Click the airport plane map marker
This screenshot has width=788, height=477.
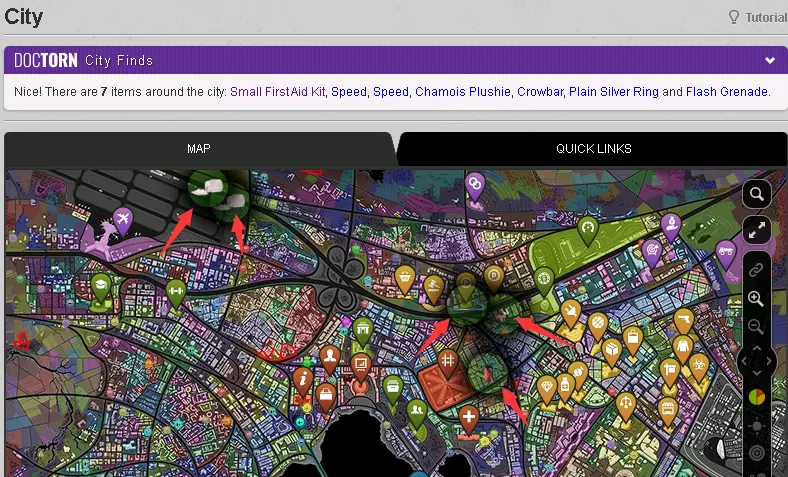click(x=122, y=218)
